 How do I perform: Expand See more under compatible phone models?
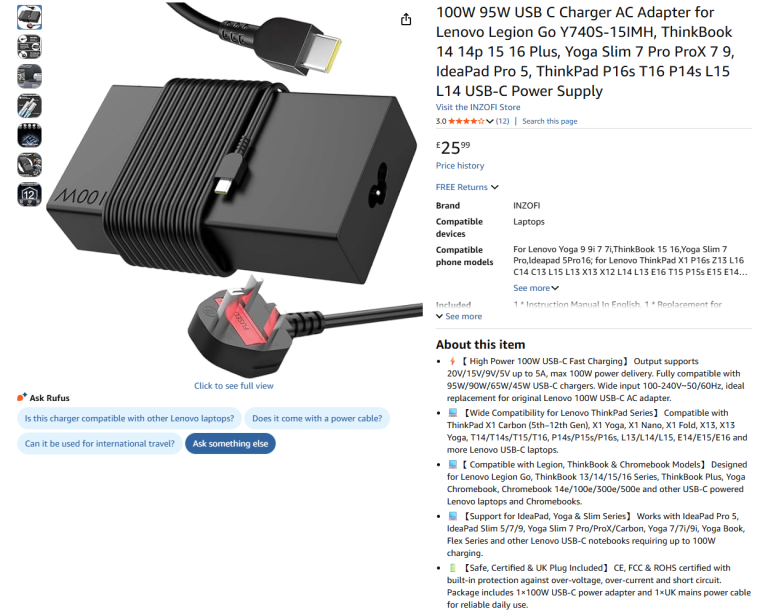(x=536, y=288)
